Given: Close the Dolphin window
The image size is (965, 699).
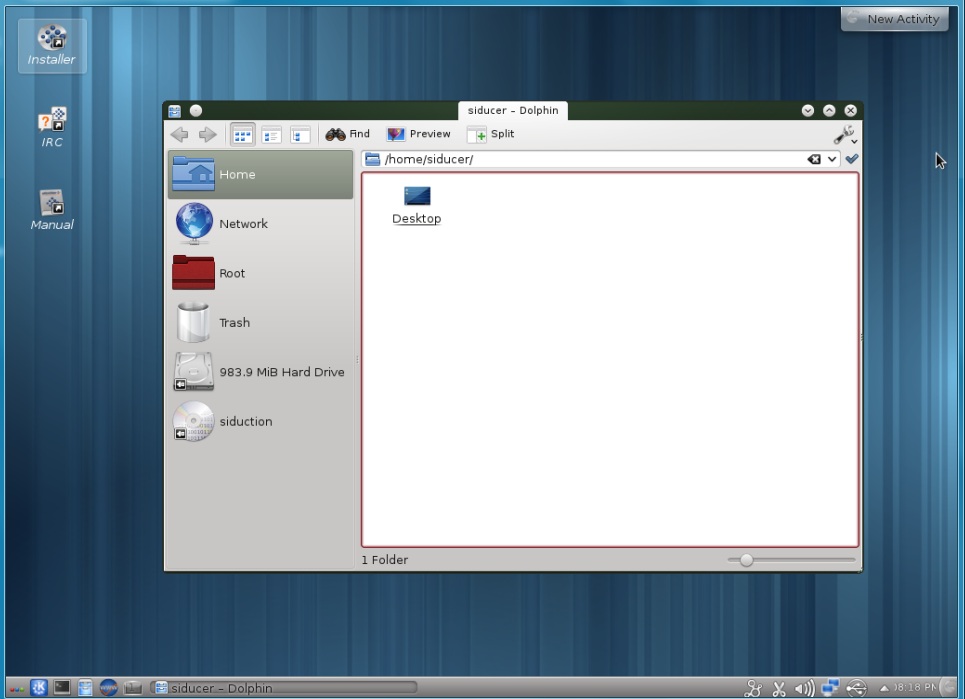Looking at the screenshot, I should point(851,111).
